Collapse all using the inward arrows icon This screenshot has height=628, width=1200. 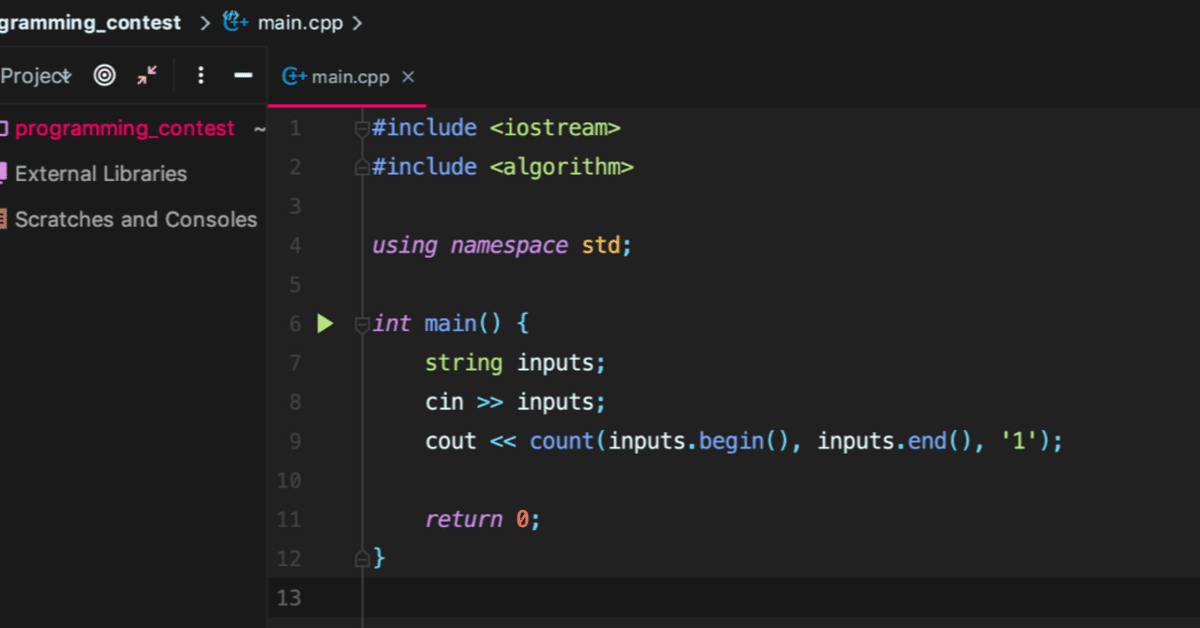tap(147, 75)
